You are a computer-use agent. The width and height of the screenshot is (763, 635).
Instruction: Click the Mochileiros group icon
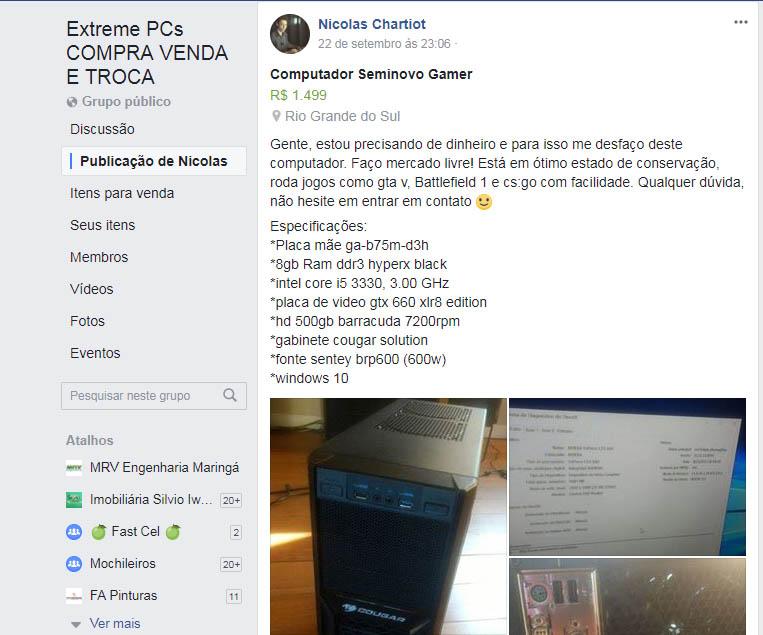click(74, 564)
